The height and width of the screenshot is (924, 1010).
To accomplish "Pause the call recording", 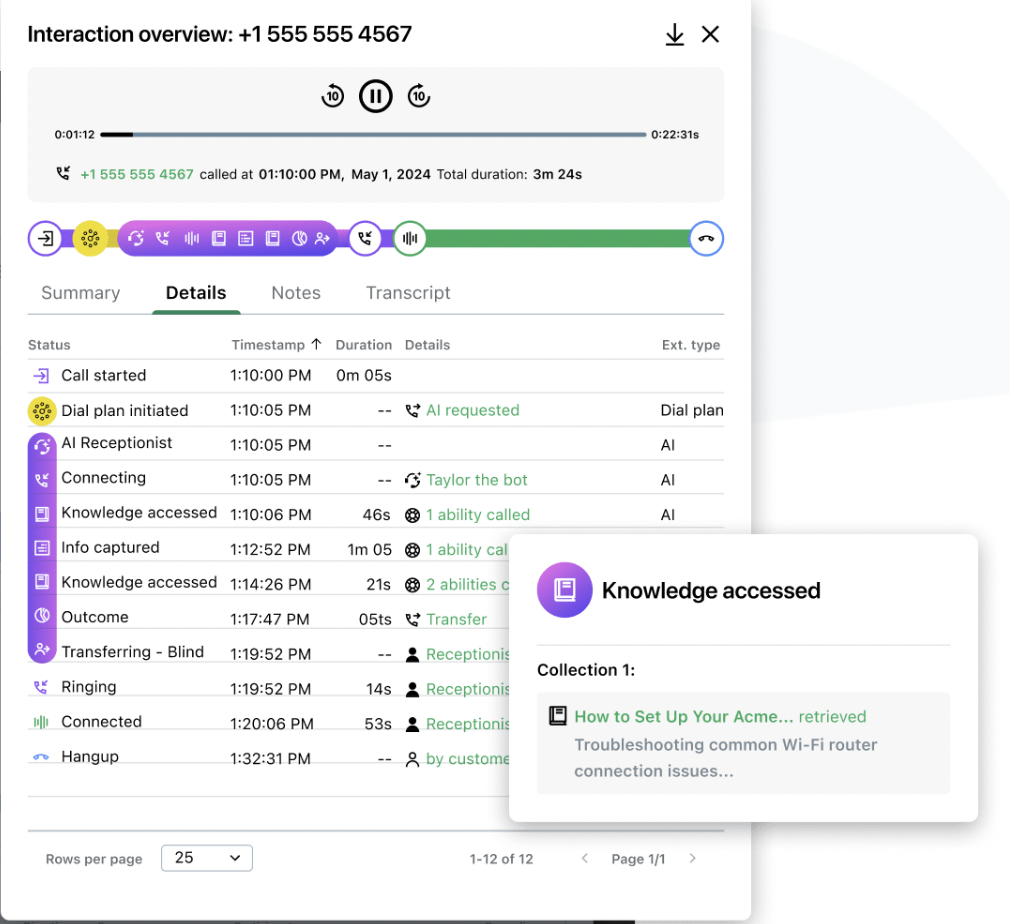I will 376,97.
